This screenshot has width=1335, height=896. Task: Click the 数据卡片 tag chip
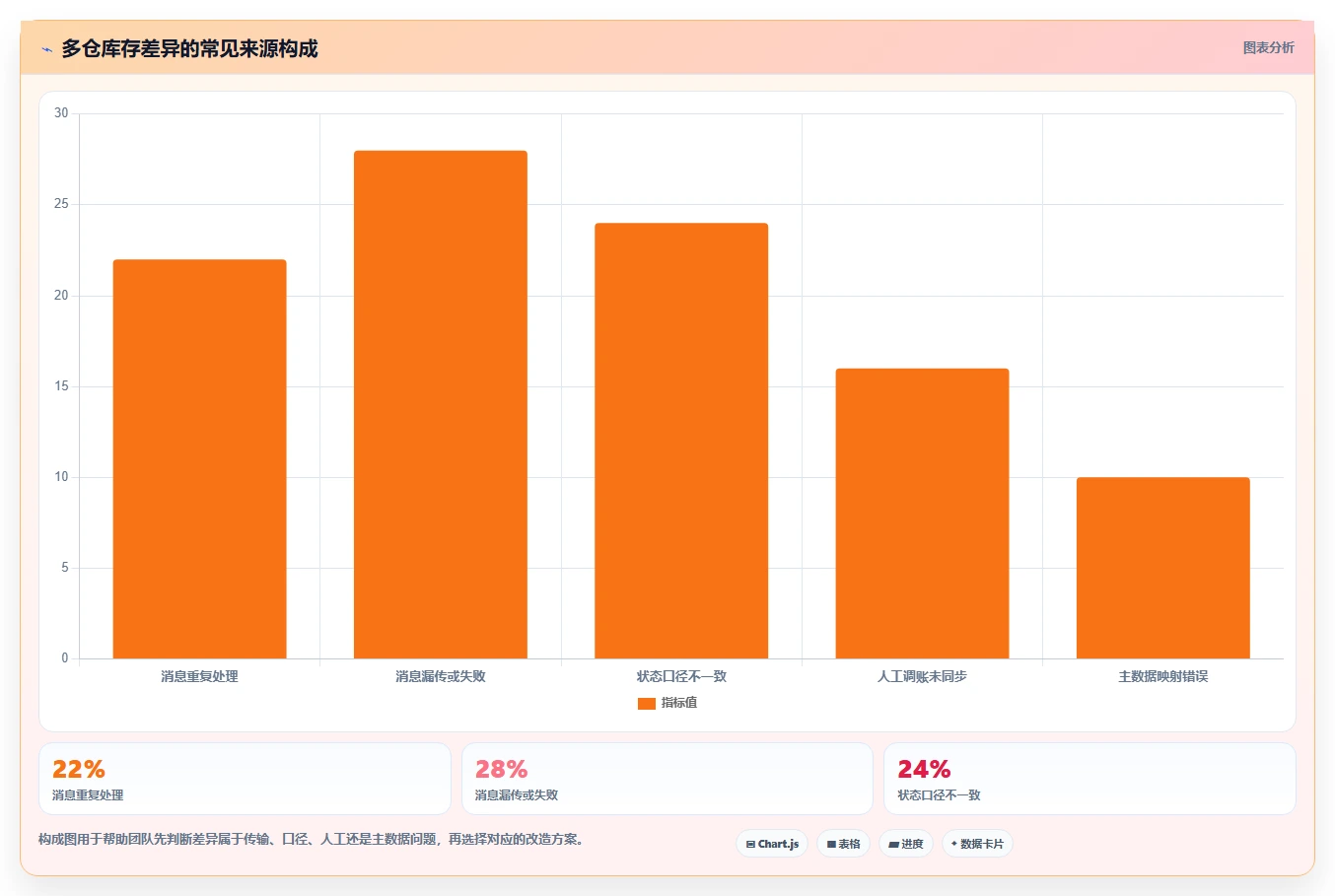point(977,844)
